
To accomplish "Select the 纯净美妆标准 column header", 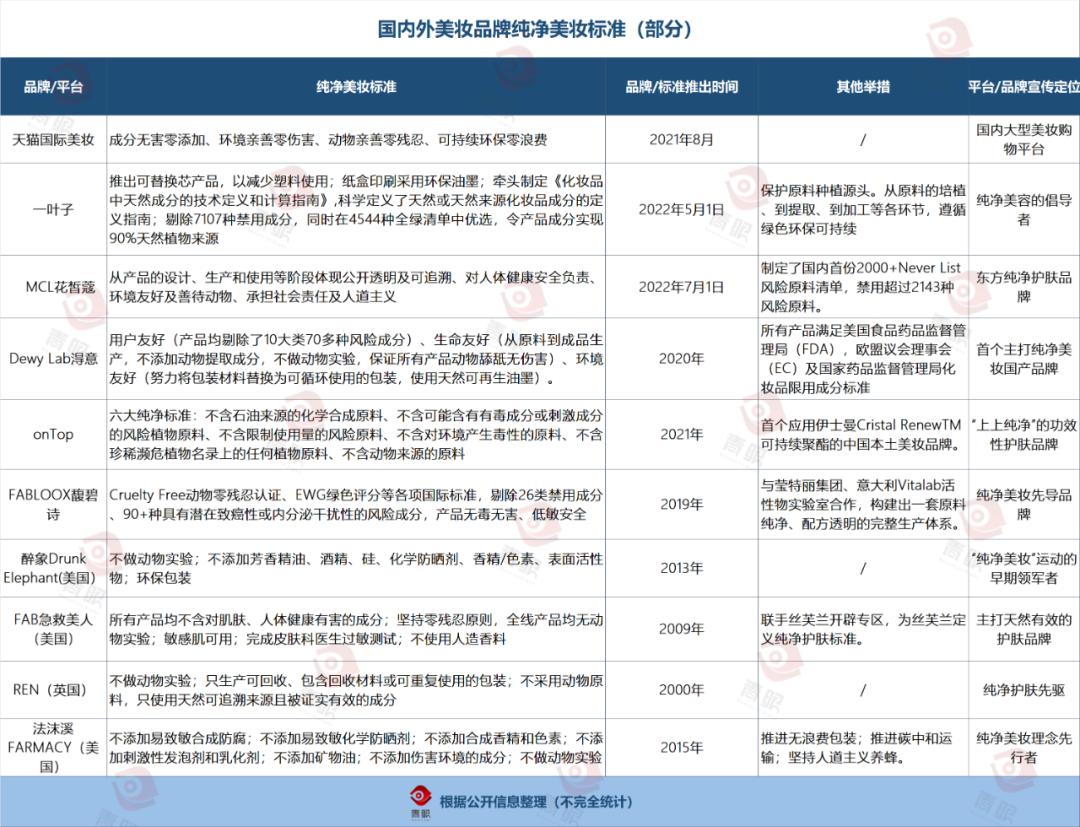I will (x=356, y=87).
